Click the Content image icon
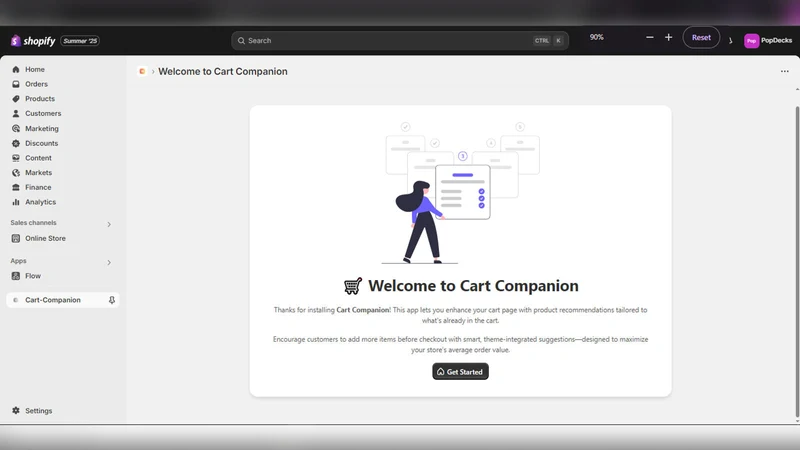 click(16, 158)
